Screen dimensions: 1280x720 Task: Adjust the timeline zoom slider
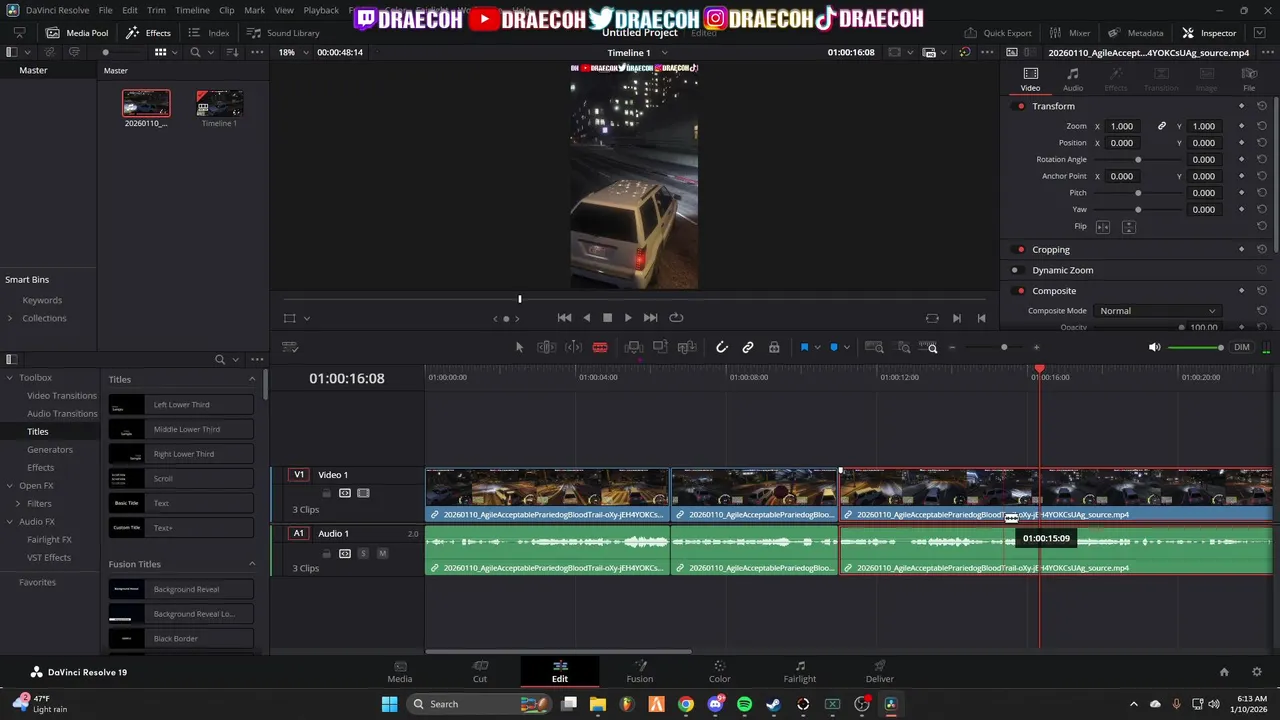[1004, 347]
